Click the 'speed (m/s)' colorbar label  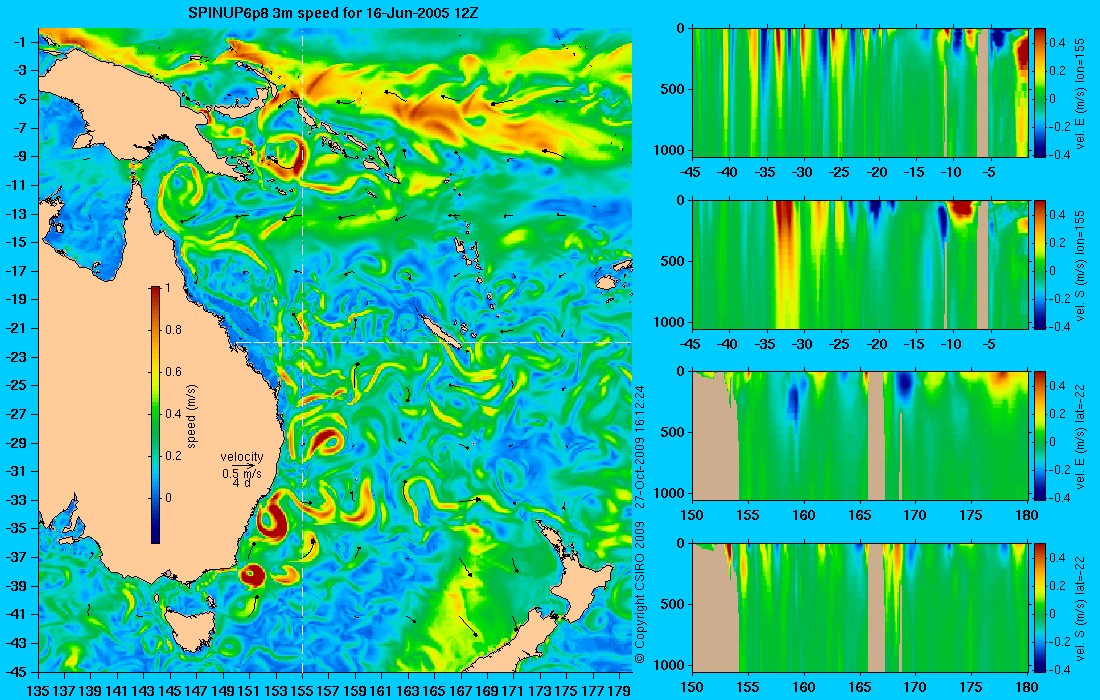pos(192,416)
